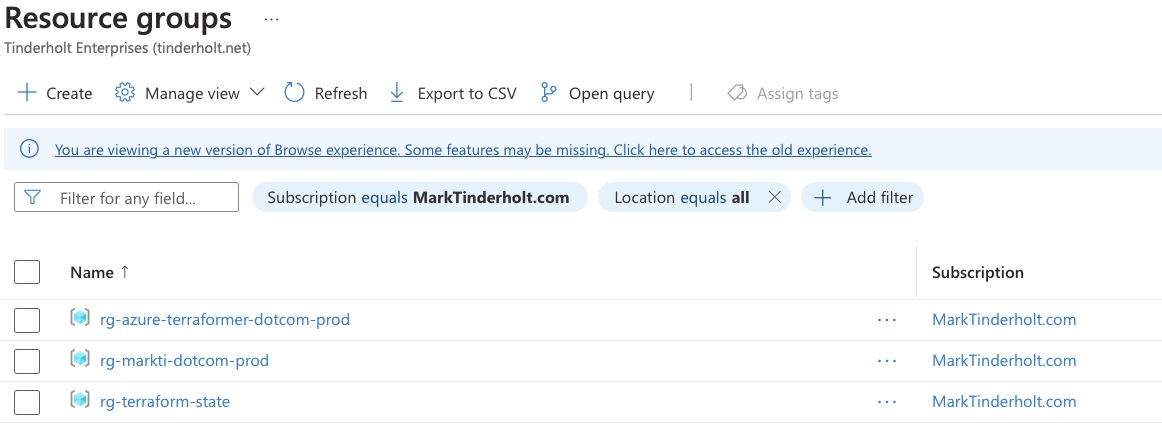Click the plus icon on Add filter
Screen dimensions: 1162x446
[x=823, y=198]
